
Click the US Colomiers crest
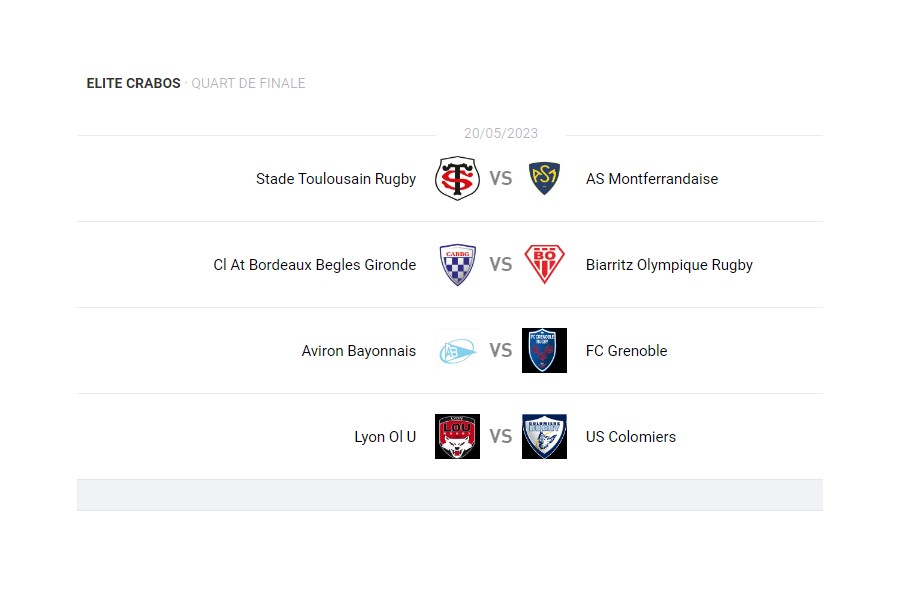click(544, 437)
